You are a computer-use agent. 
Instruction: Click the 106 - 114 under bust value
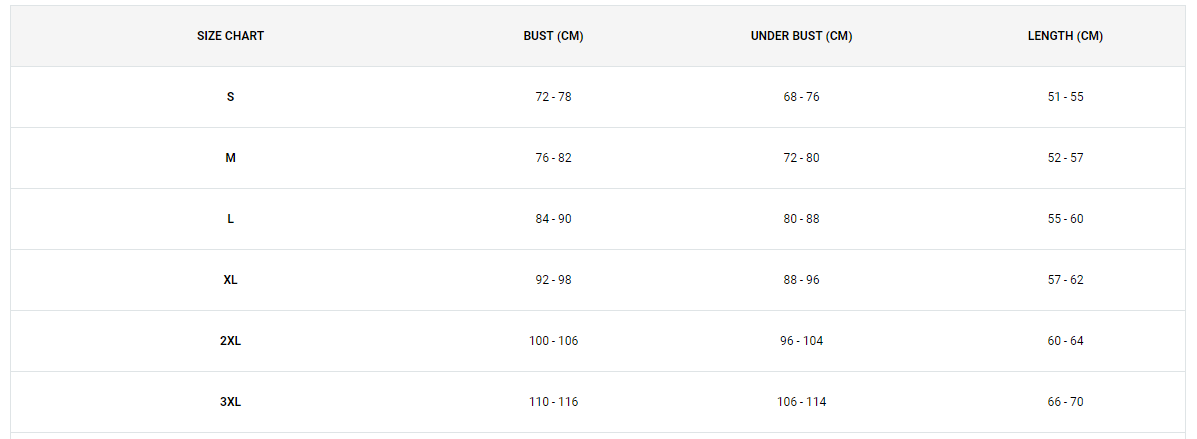tap(802, 402)
